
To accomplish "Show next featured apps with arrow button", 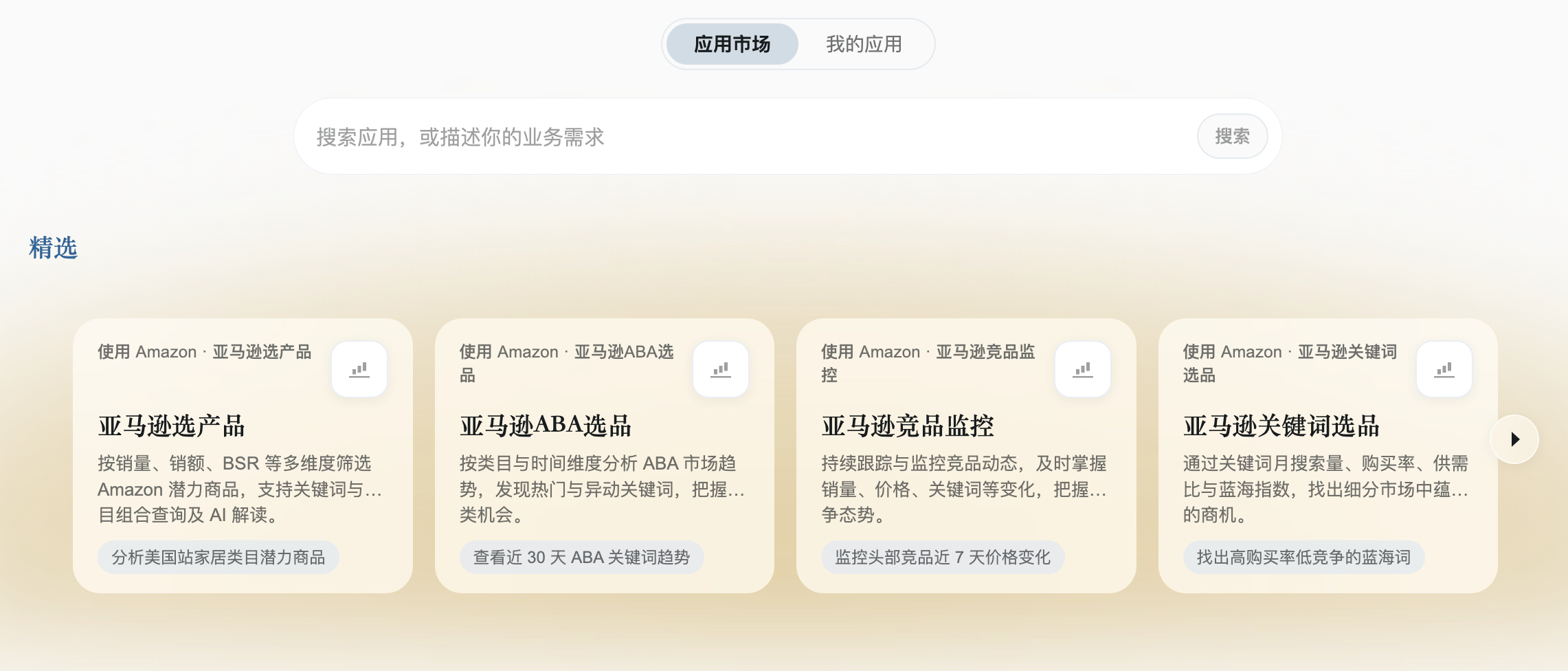I will pyautogui.click(x=1514, y=439).
